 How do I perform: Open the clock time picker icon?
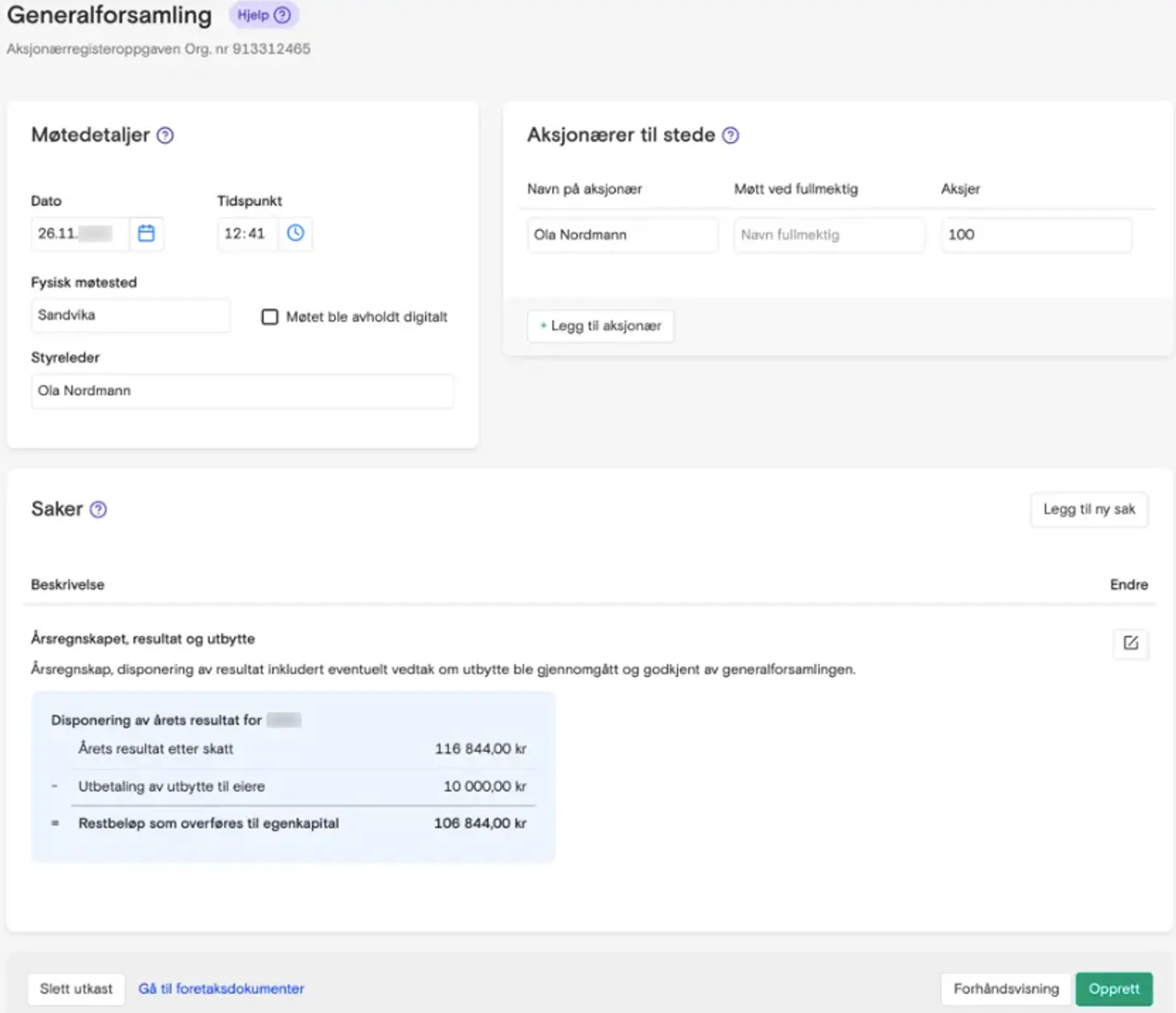296,233
